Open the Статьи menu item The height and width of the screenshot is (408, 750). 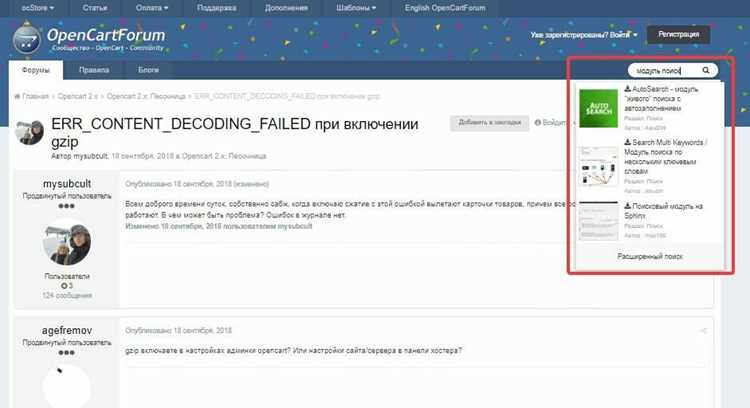[95, 8]
